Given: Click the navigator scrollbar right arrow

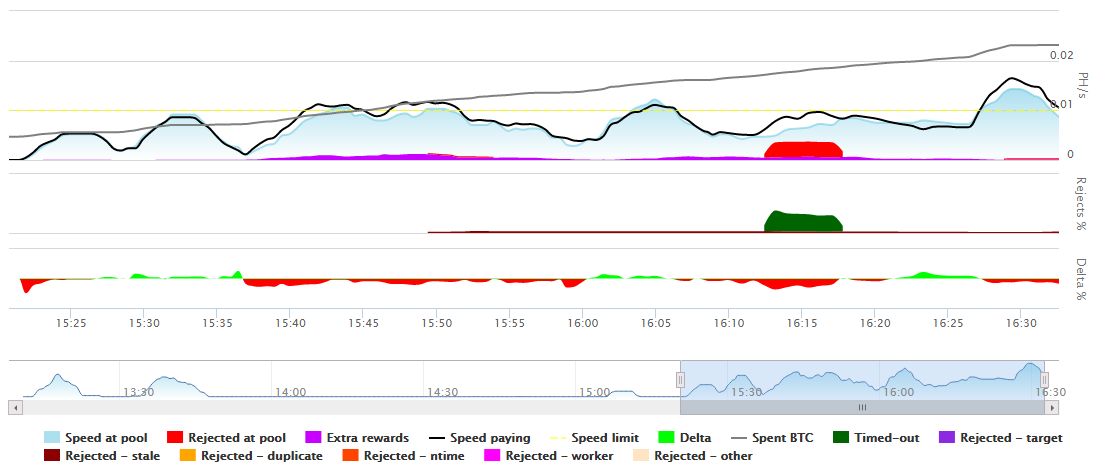Looking at the screenshot, I should point(1051,407).
